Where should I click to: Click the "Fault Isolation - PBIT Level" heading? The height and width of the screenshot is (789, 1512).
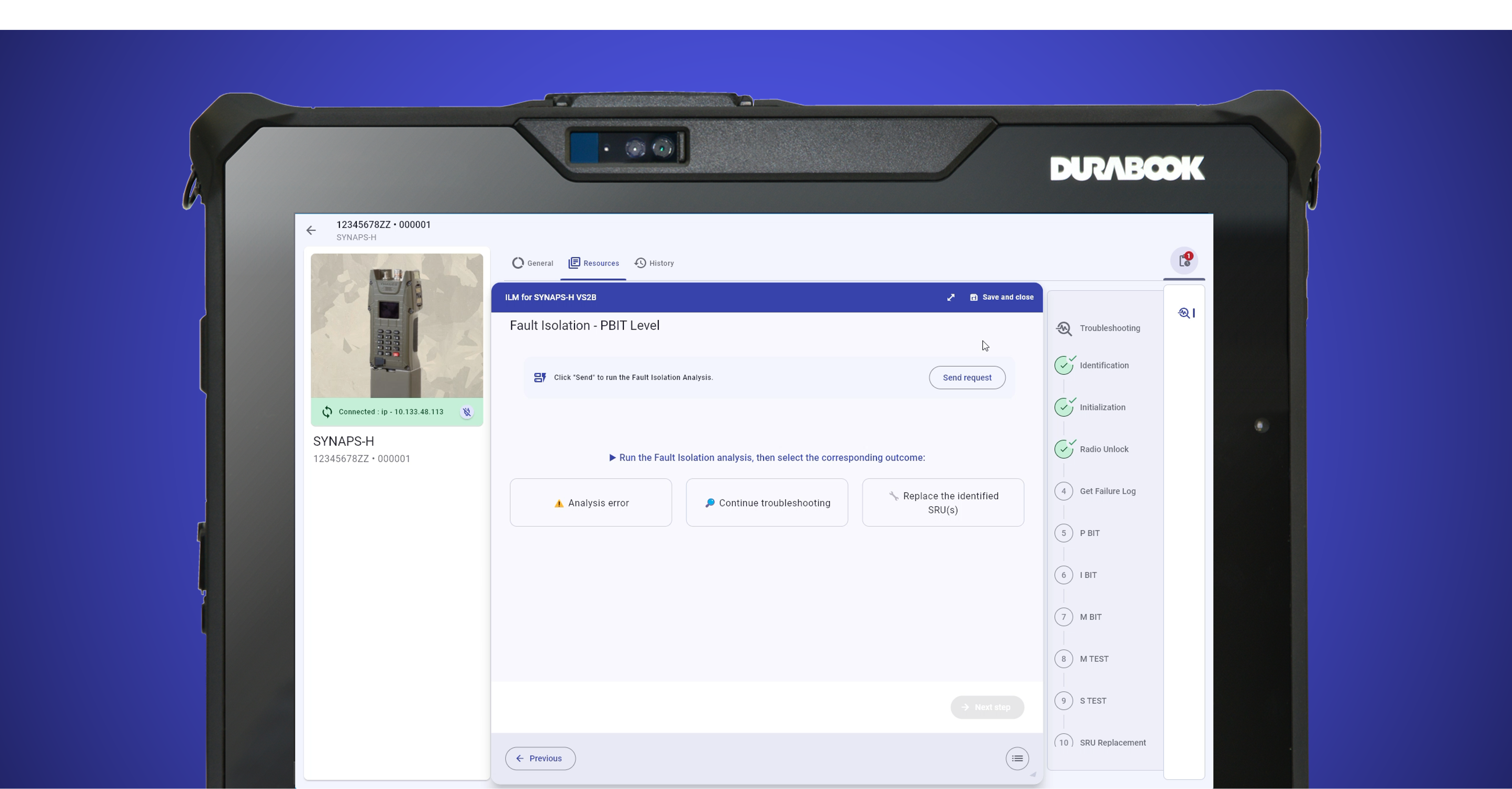585,326
